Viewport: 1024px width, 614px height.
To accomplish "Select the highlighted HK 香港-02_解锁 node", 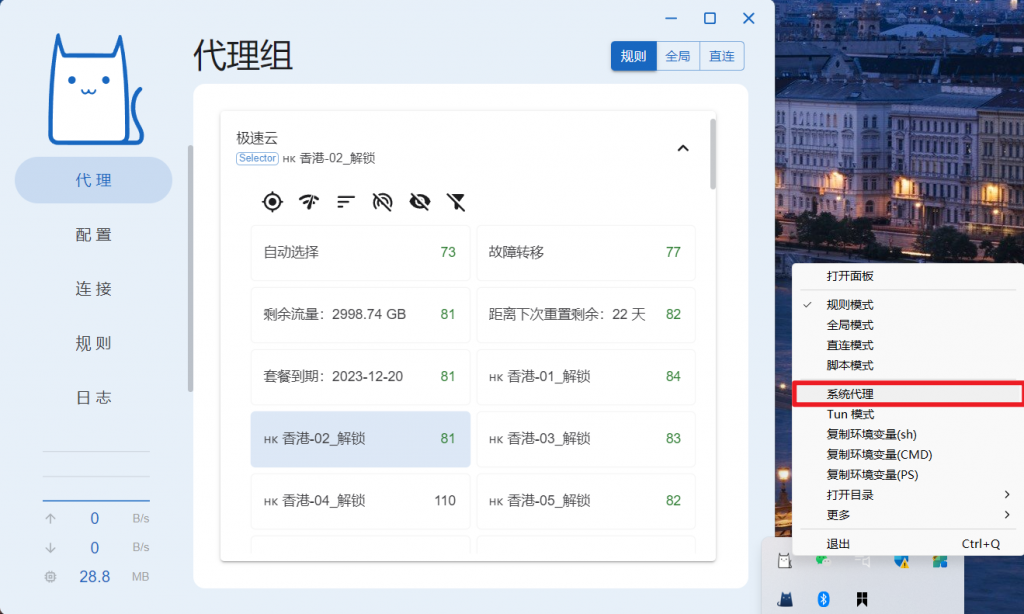I will click(x=360, y=439).
